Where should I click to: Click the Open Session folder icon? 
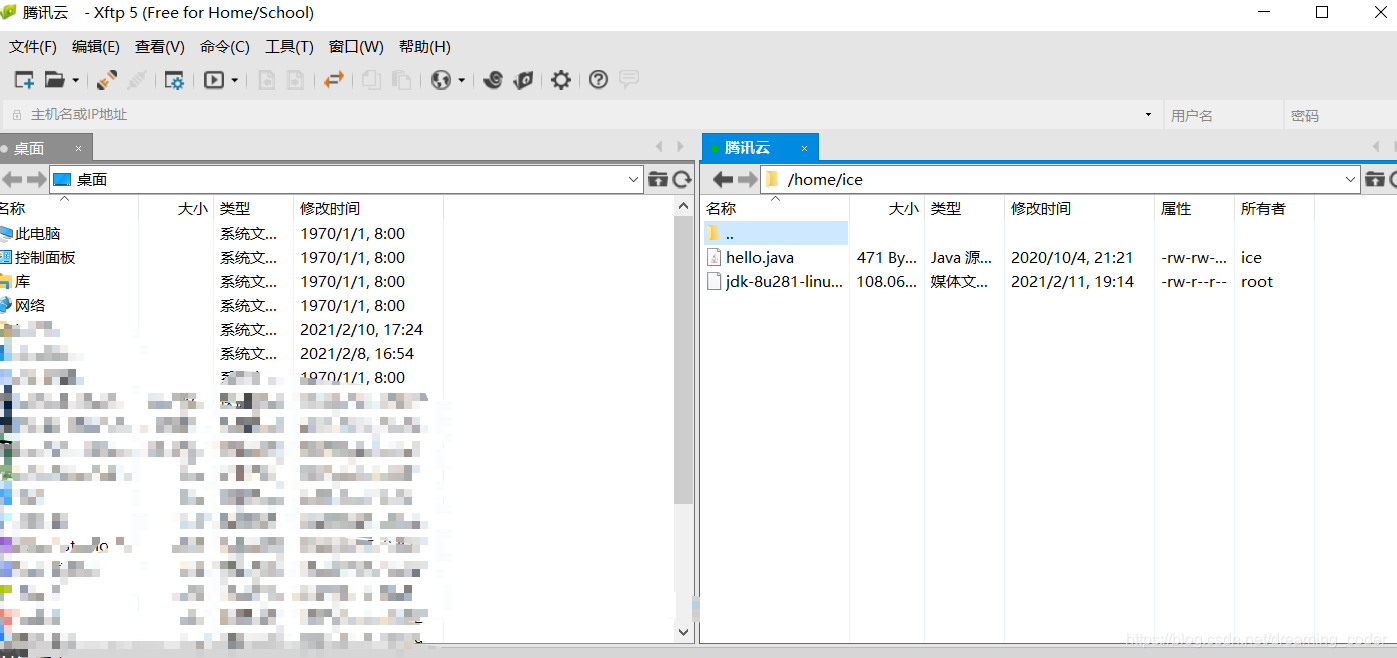(x=55, y=80)
